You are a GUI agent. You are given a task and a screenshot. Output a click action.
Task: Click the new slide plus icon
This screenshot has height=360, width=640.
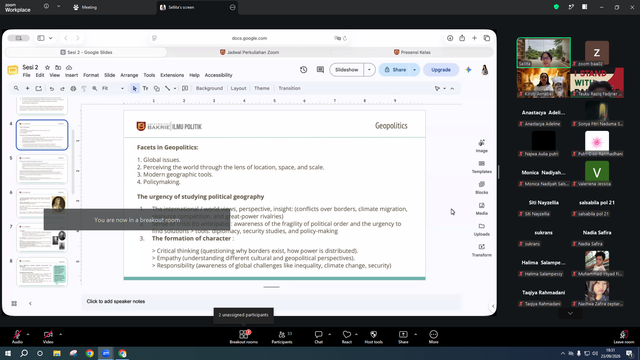click(27, 88)
